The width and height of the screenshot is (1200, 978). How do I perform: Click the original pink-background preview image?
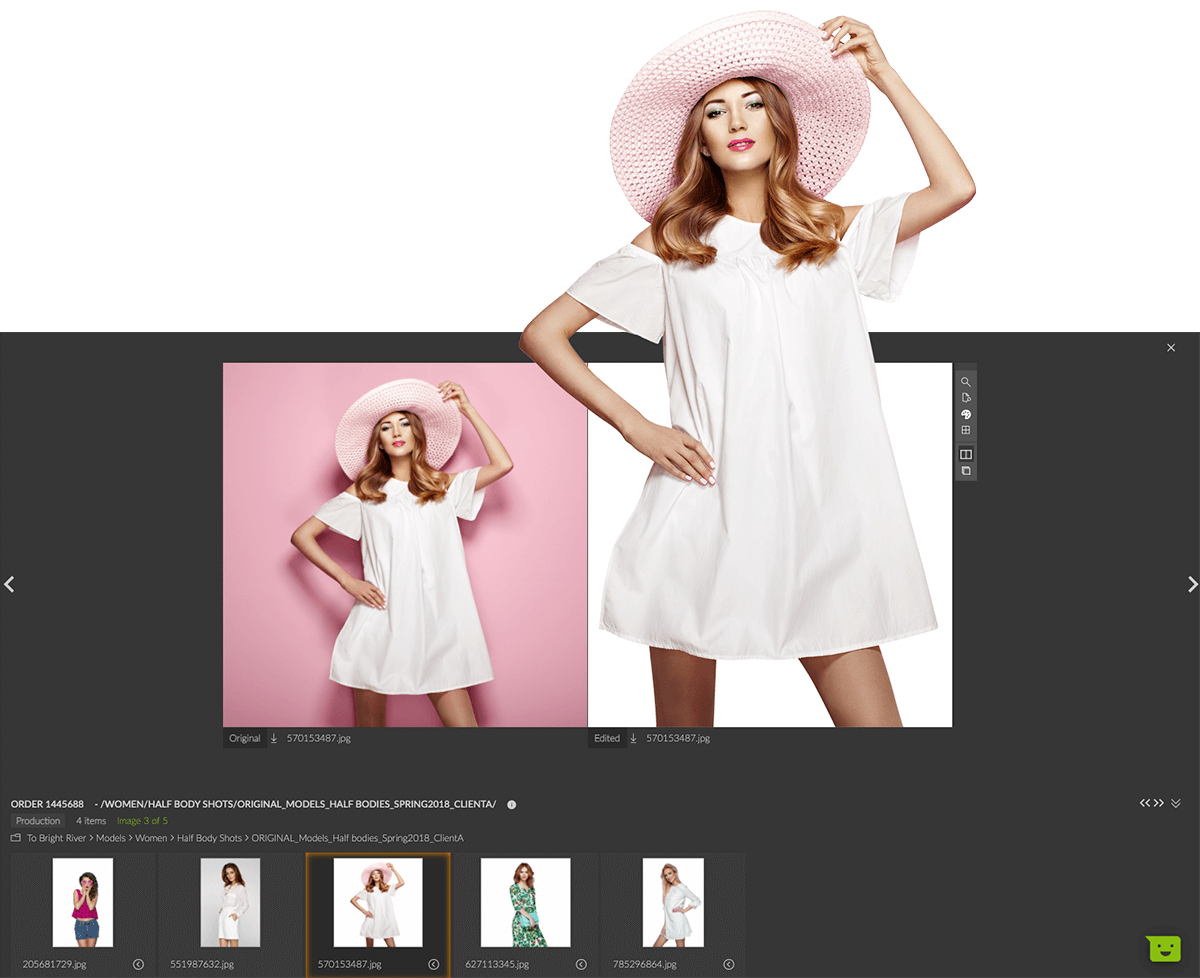coord(405,545)
